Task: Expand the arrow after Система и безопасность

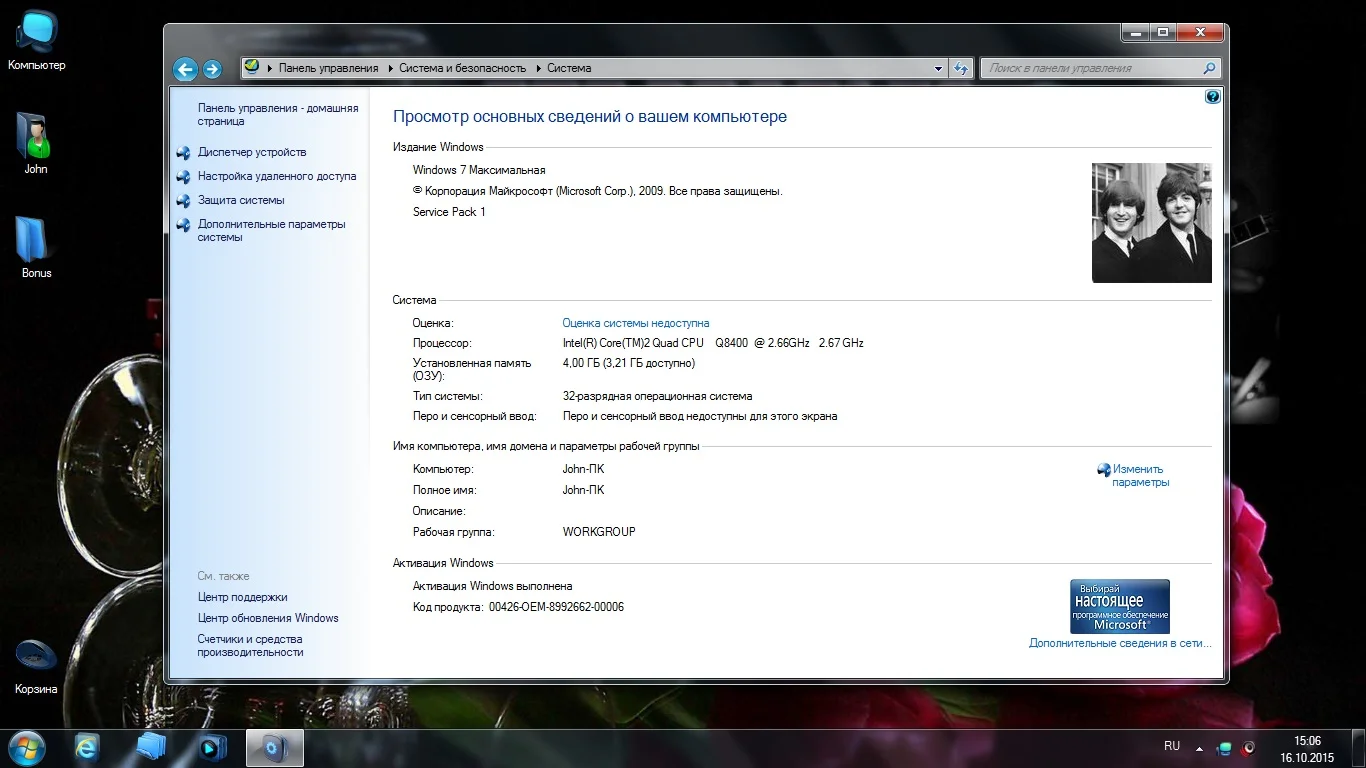Action: (537, 69)
